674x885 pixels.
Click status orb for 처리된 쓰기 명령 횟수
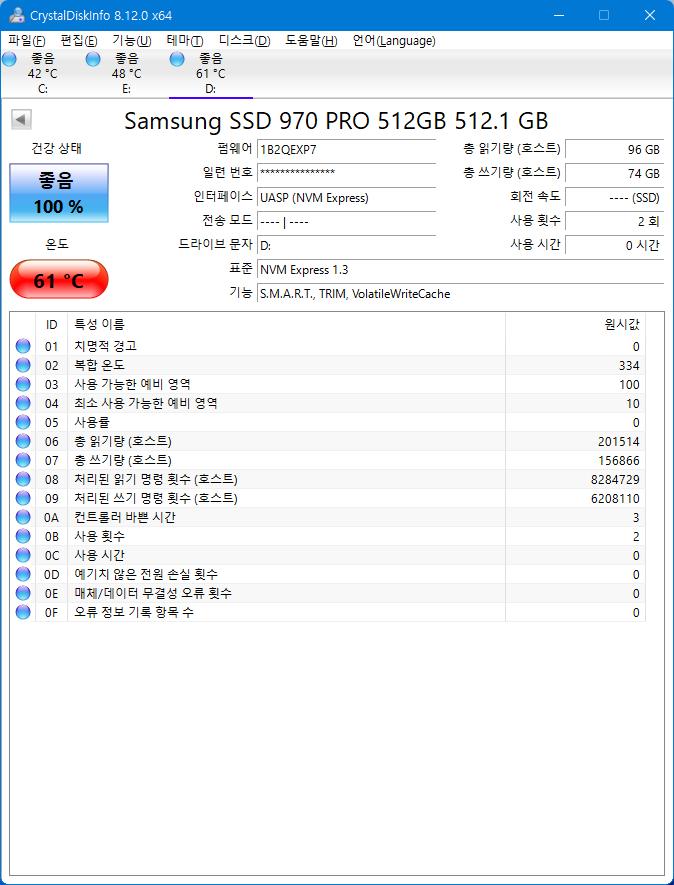pyautogui.click(x=23, y=498)
